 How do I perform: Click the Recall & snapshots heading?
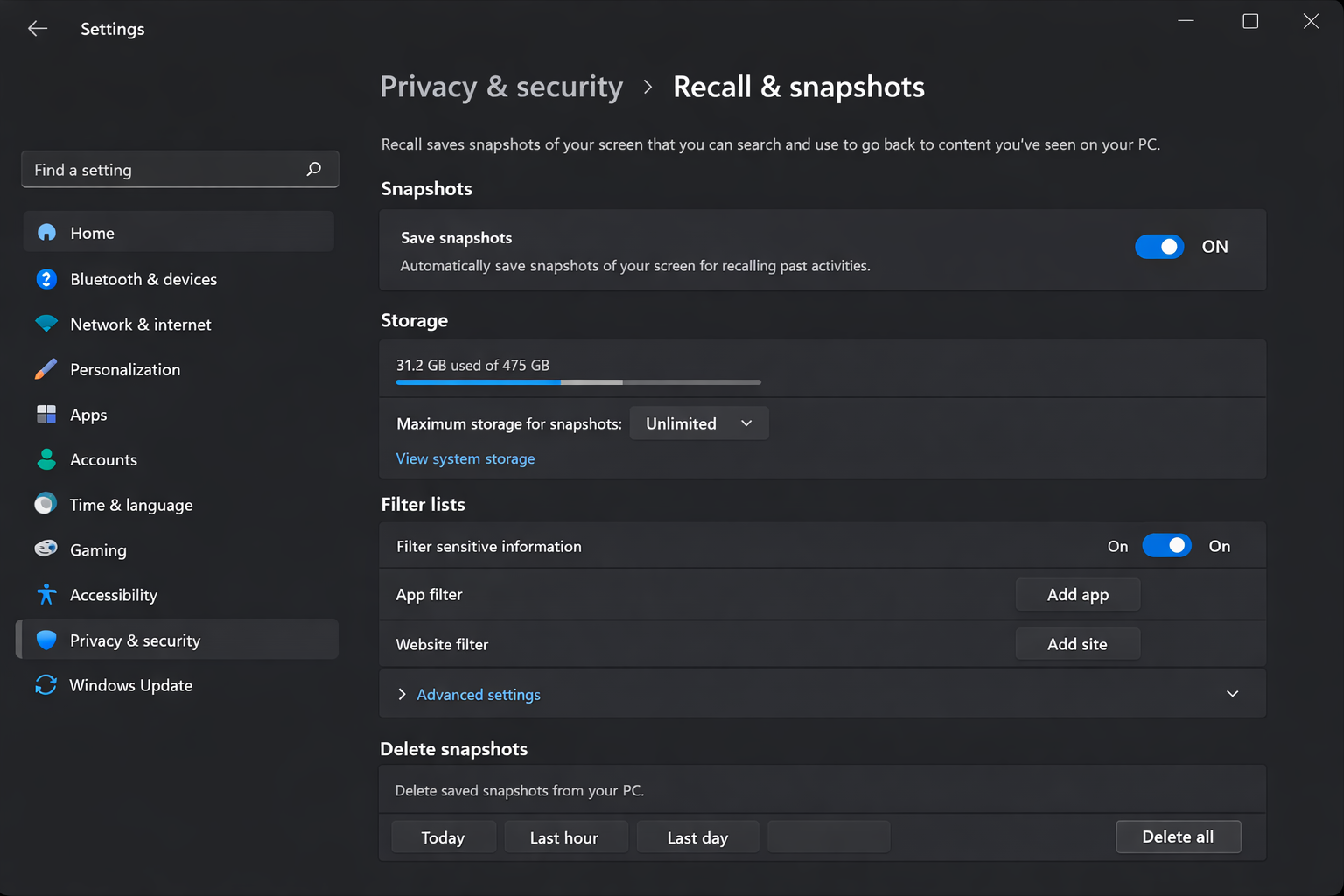tap(799, 87)
